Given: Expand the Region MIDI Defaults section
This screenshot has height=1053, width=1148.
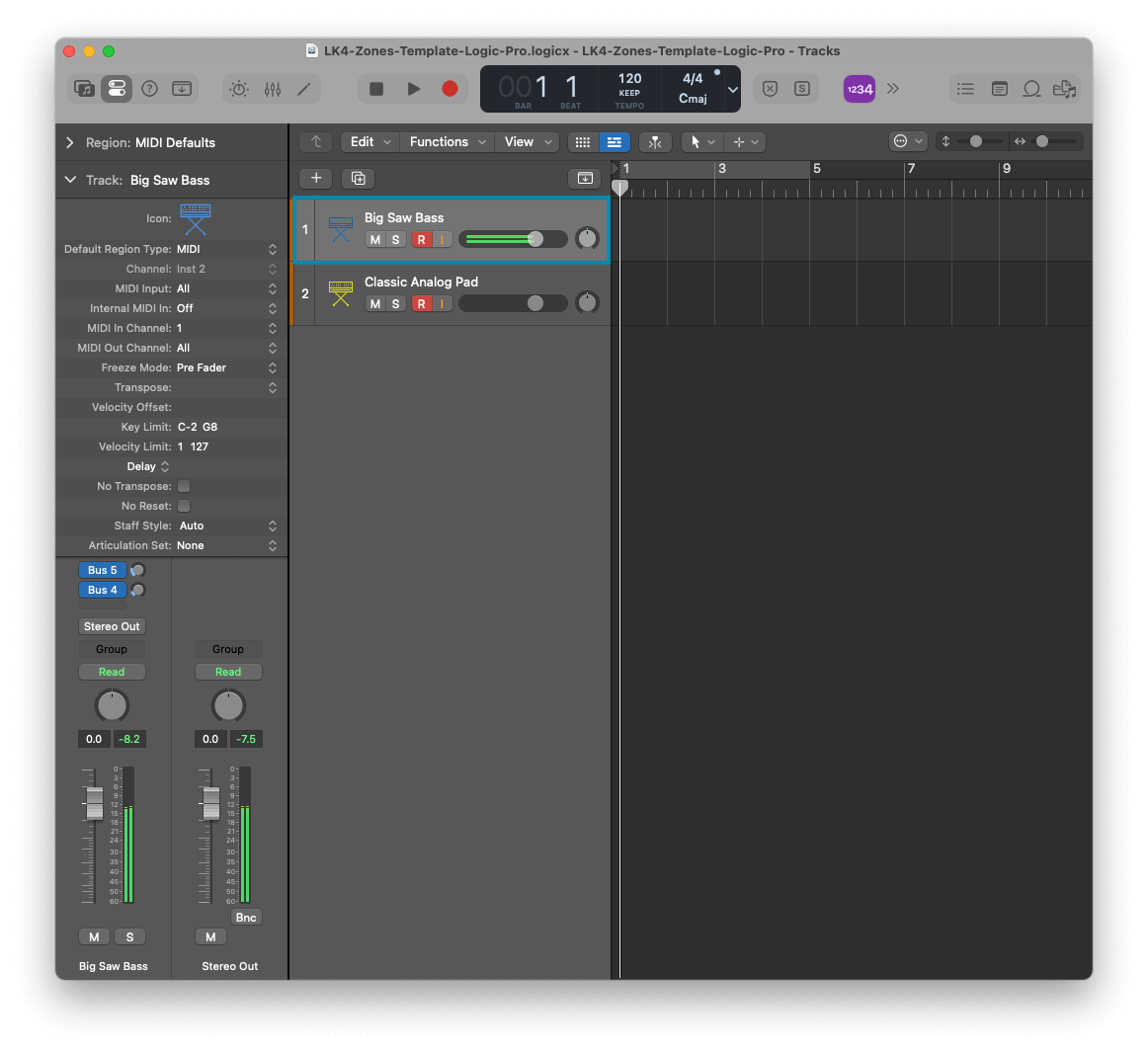Looking at the screenshot, I should (70, 143).
